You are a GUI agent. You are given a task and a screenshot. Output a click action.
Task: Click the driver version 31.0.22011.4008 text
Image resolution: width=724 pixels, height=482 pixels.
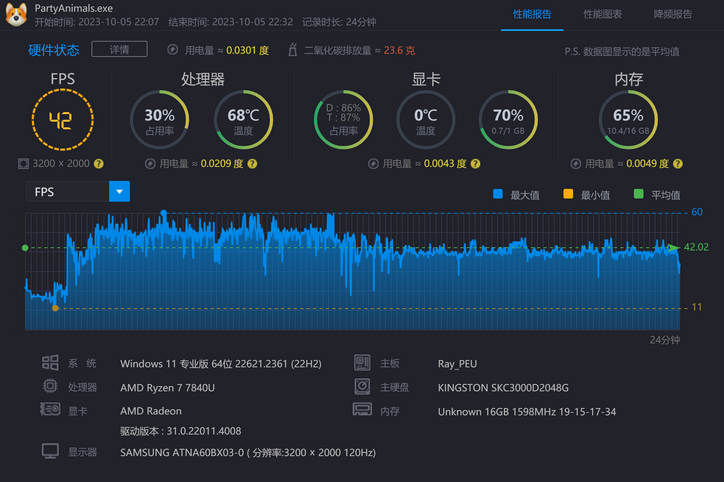[x=181, y=431]
